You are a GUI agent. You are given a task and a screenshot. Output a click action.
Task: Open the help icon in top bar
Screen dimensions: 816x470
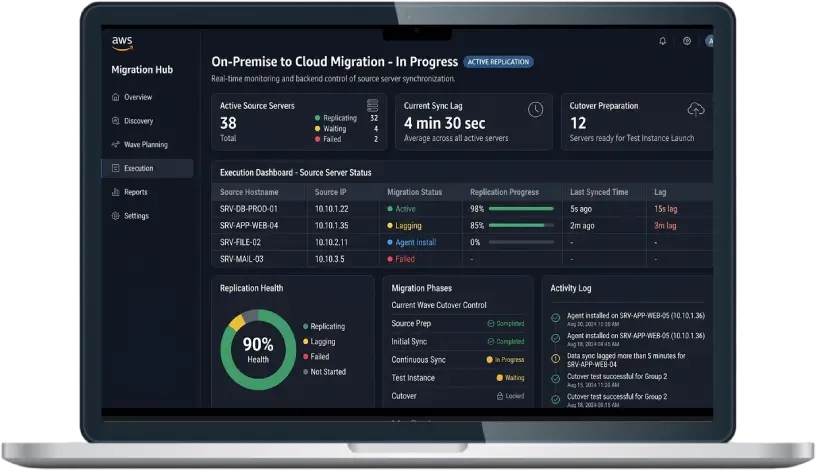pos(687,41)
